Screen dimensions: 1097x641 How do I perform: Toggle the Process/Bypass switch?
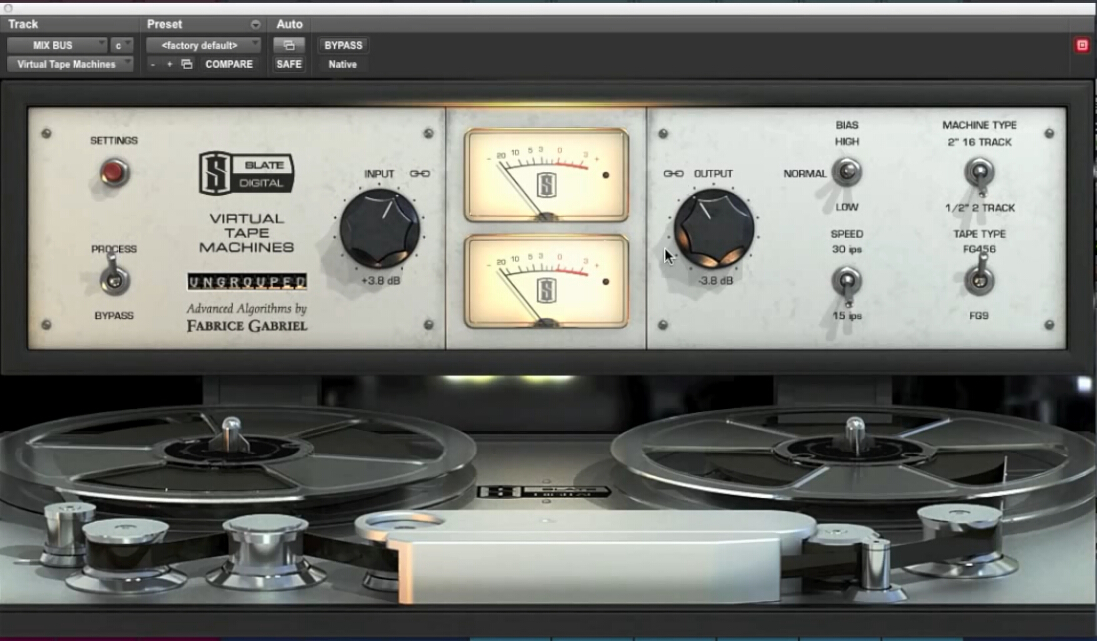click(x=114, y=278)
